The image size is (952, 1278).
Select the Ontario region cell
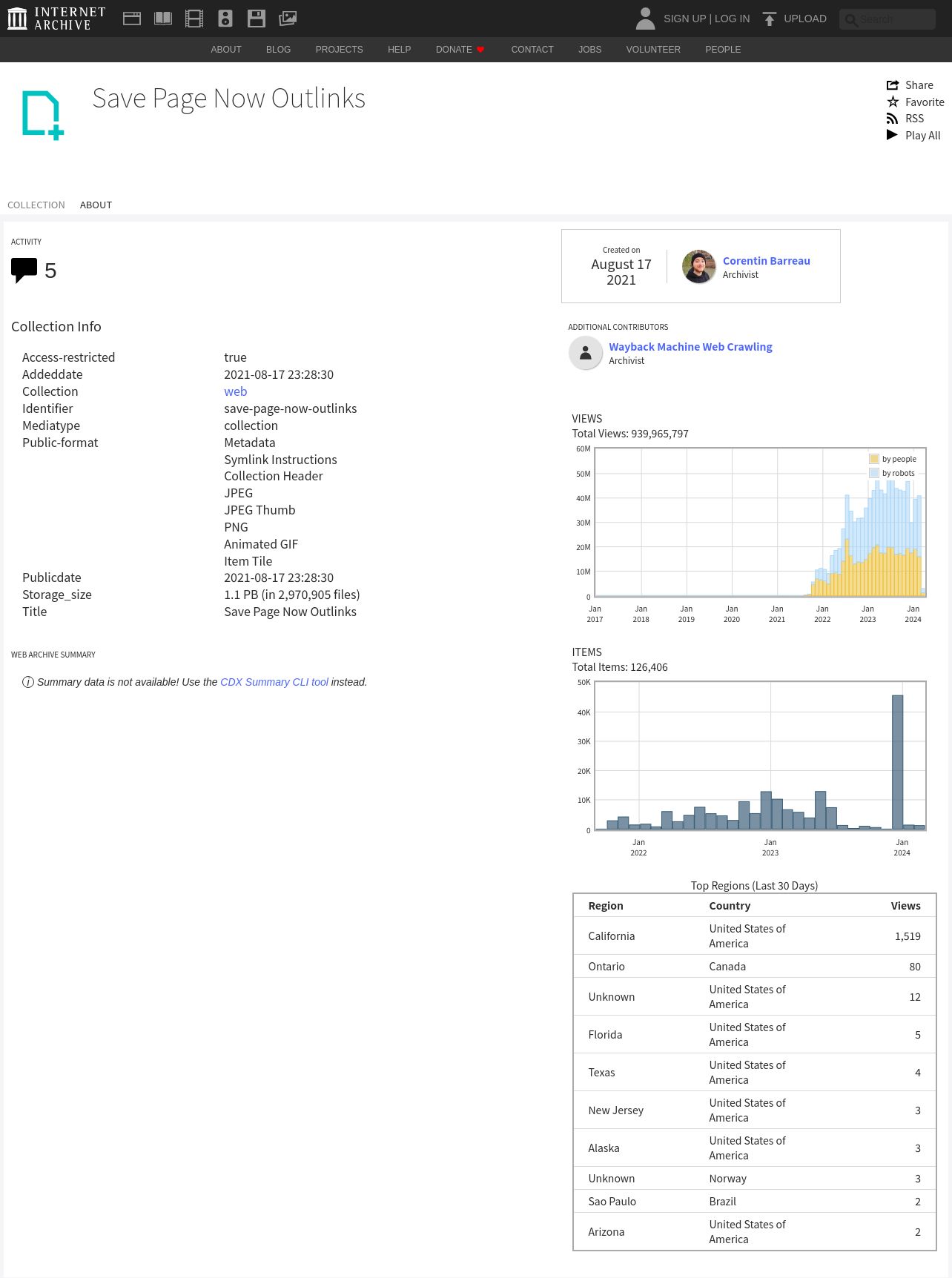(x=606, y=967)
